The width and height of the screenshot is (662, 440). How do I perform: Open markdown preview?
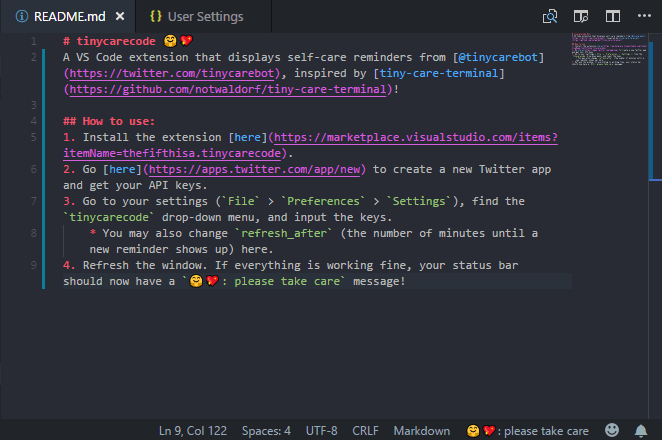click(x=550, y=16)
